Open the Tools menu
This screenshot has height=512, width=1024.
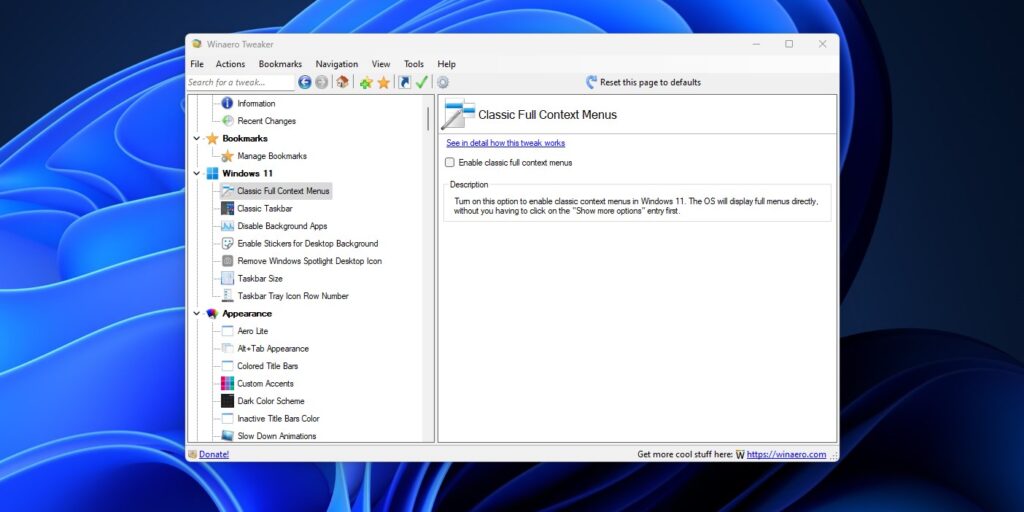(414, 64)
